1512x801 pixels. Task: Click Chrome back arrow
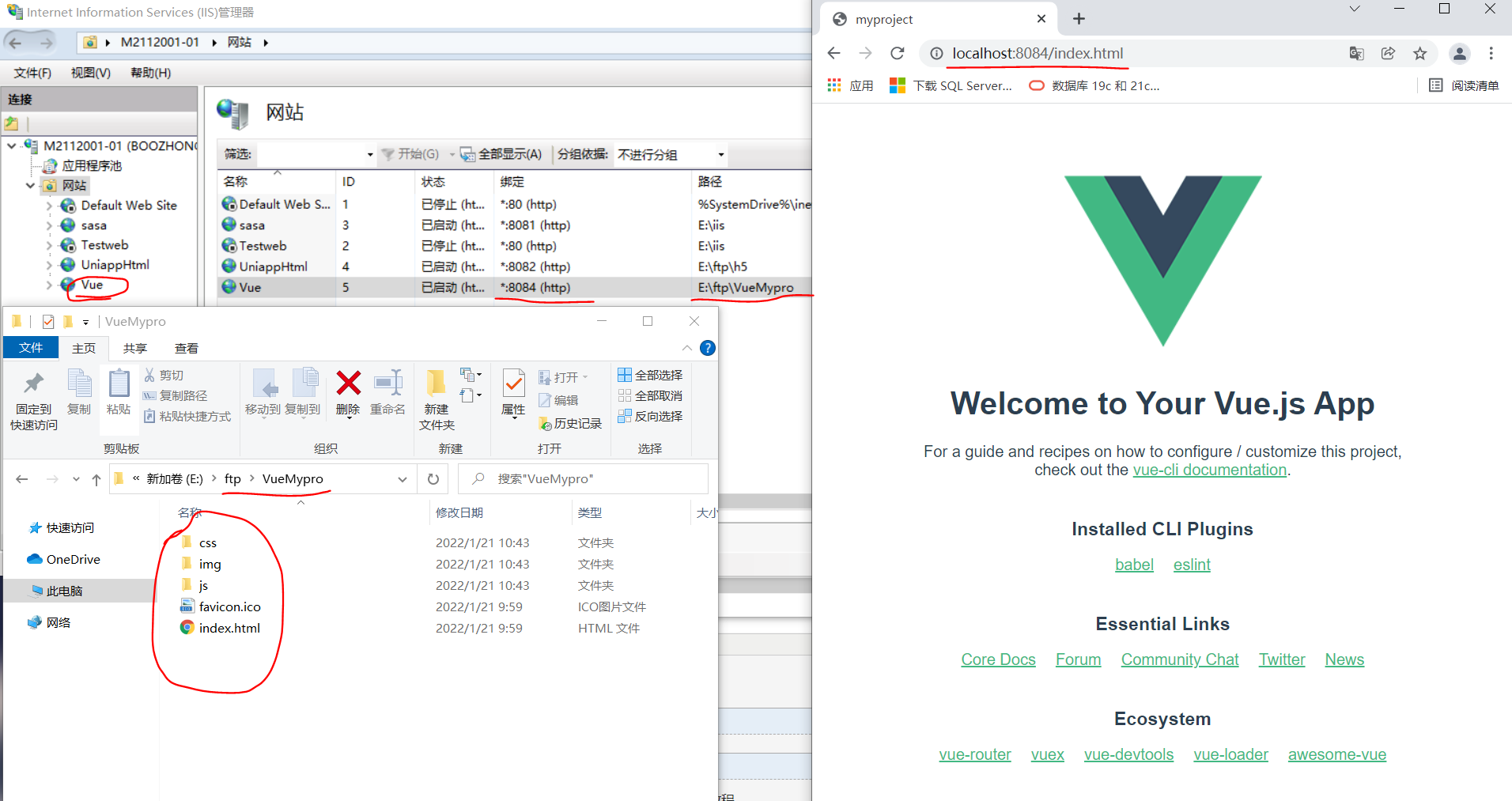[833, 53]
